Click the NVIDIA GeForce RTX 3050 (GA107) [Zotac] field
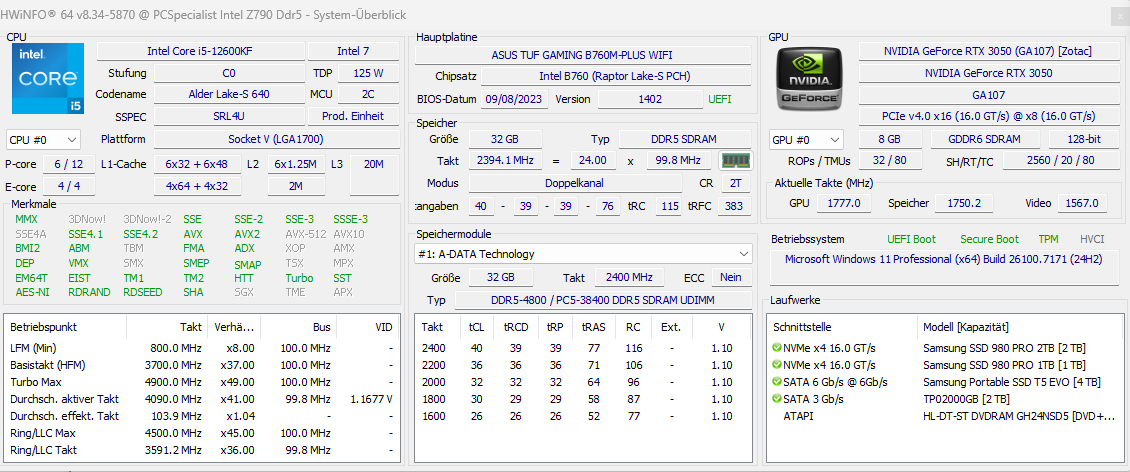Image resolution: width=1130 pixels, height=472 pixels. (987, 51)
